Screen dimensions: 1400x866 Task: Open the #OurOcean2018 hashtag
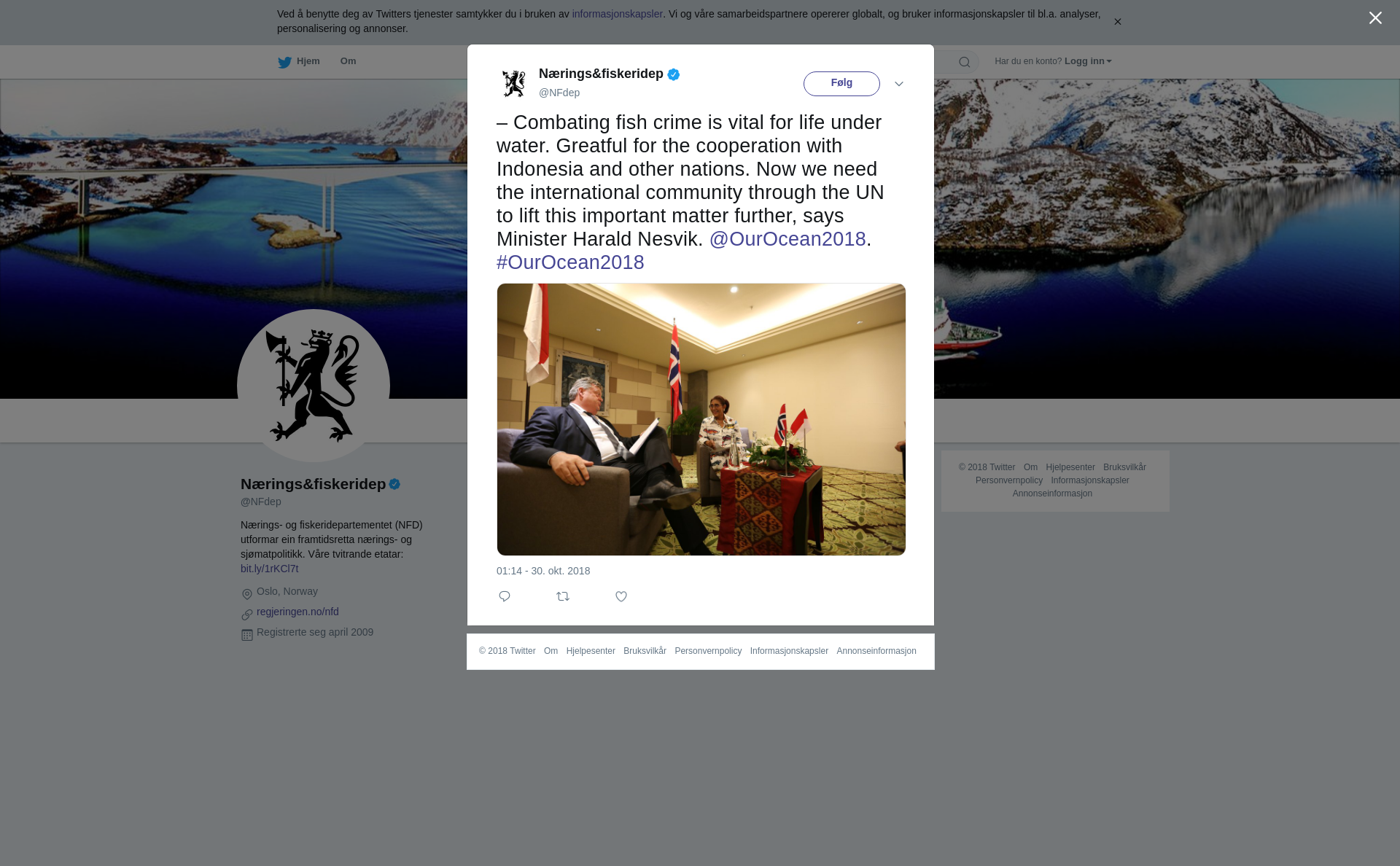[570, 262]
